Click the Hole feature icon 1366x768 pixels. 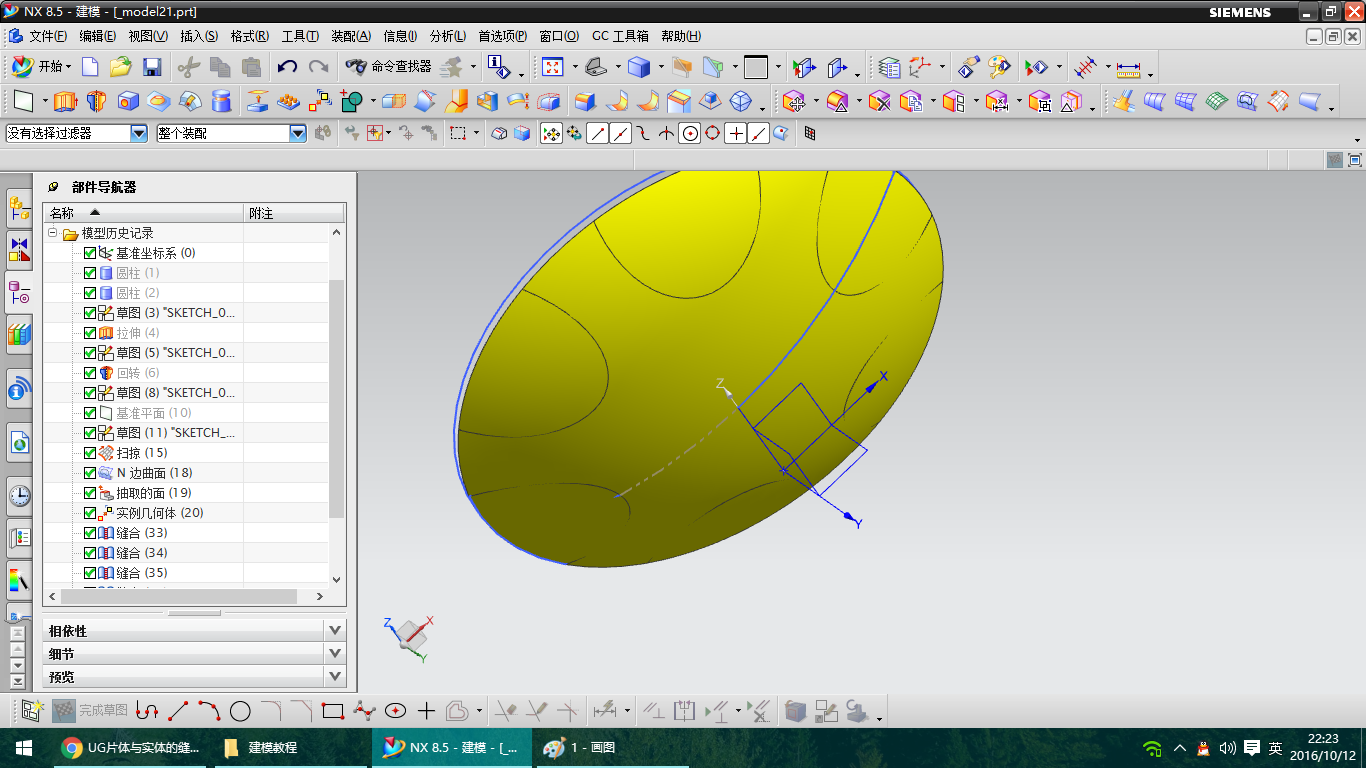click(128, 101)
